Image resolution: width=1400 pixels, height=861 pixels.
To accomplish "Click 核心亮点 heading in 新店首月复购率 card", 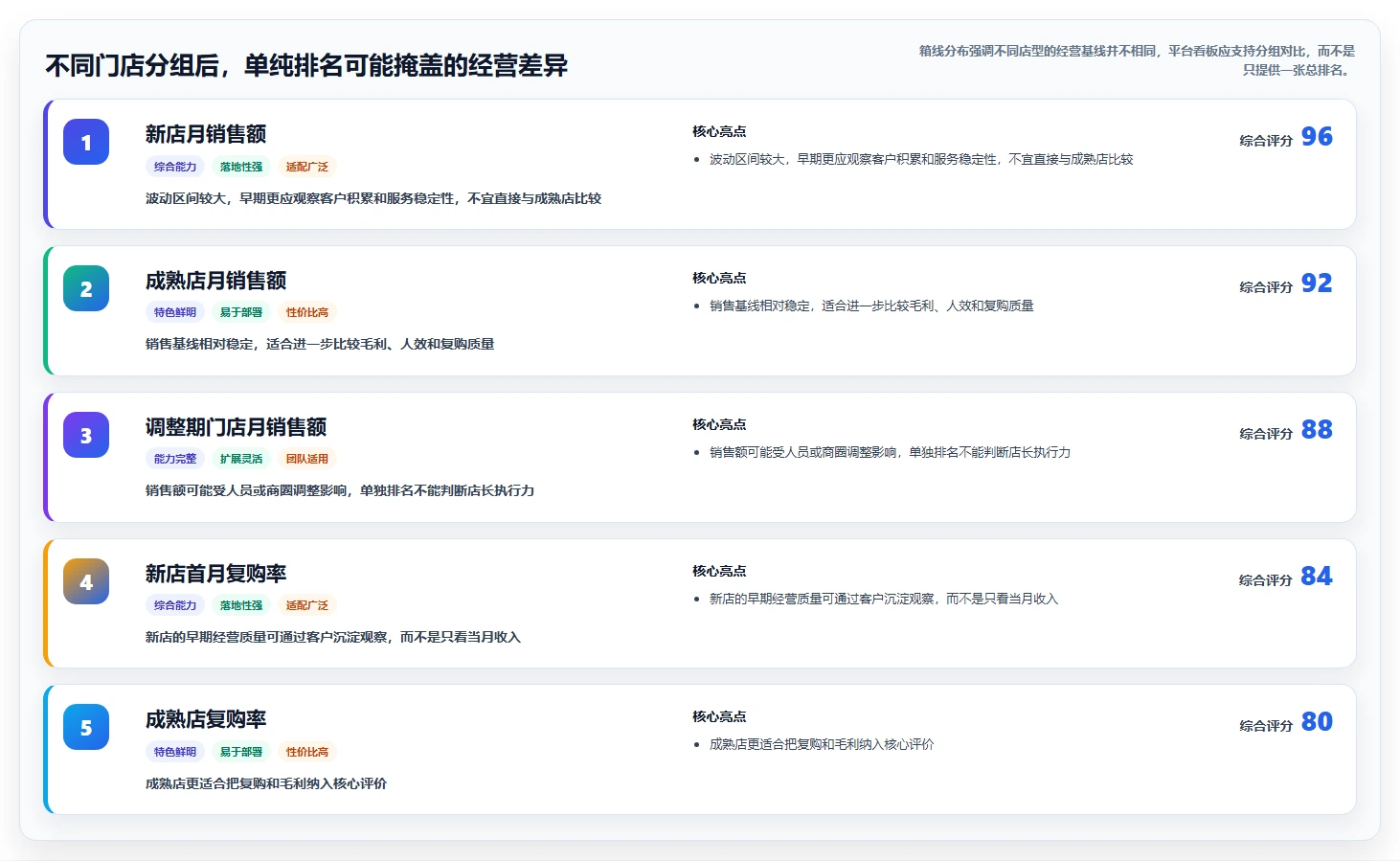I will [x=719, y=571].
